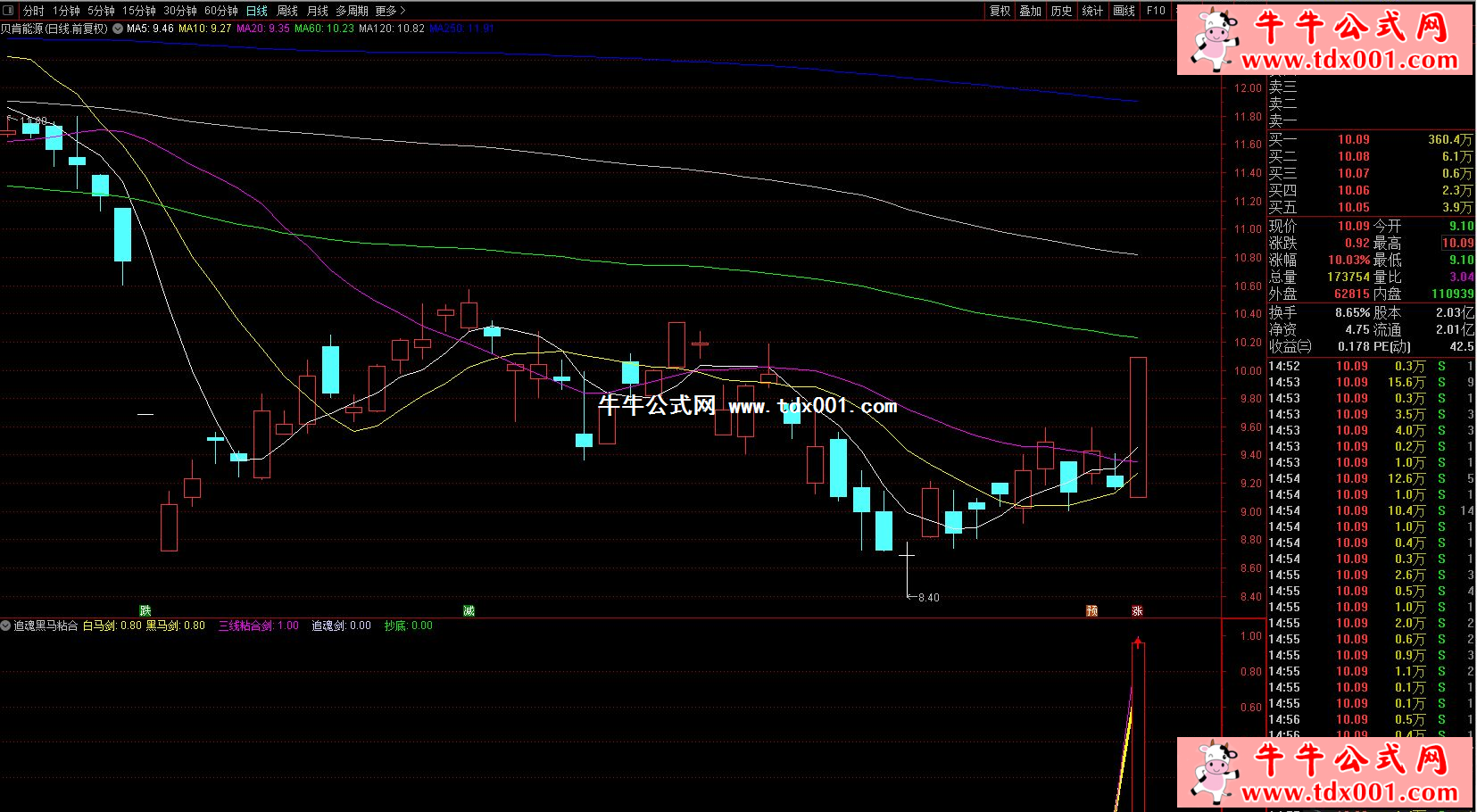The image size is (1477, 812).
Task: Click the panel layout icon at top-left
Action: pos(8,11)
